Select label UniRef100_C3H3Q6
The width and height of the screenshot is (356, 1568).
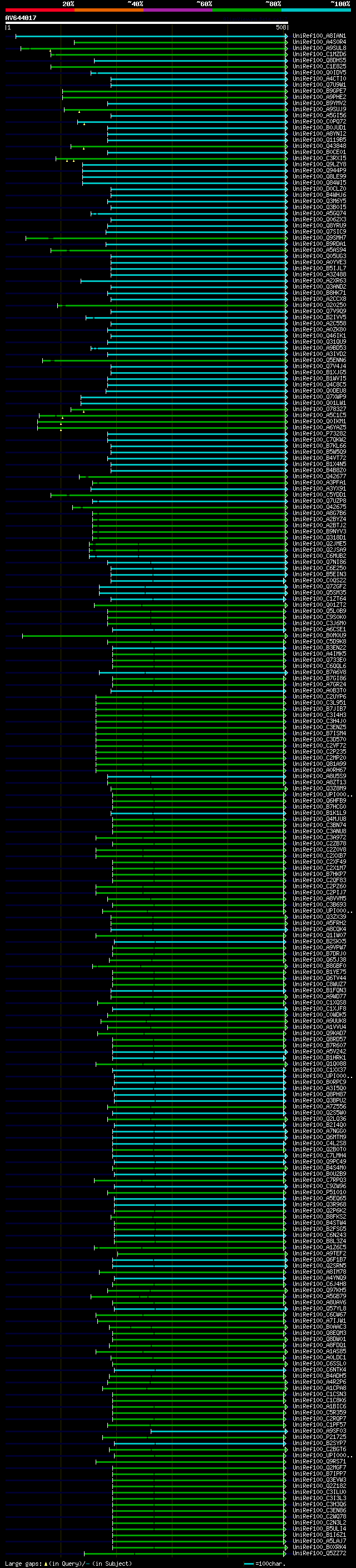click(319, 1504)
